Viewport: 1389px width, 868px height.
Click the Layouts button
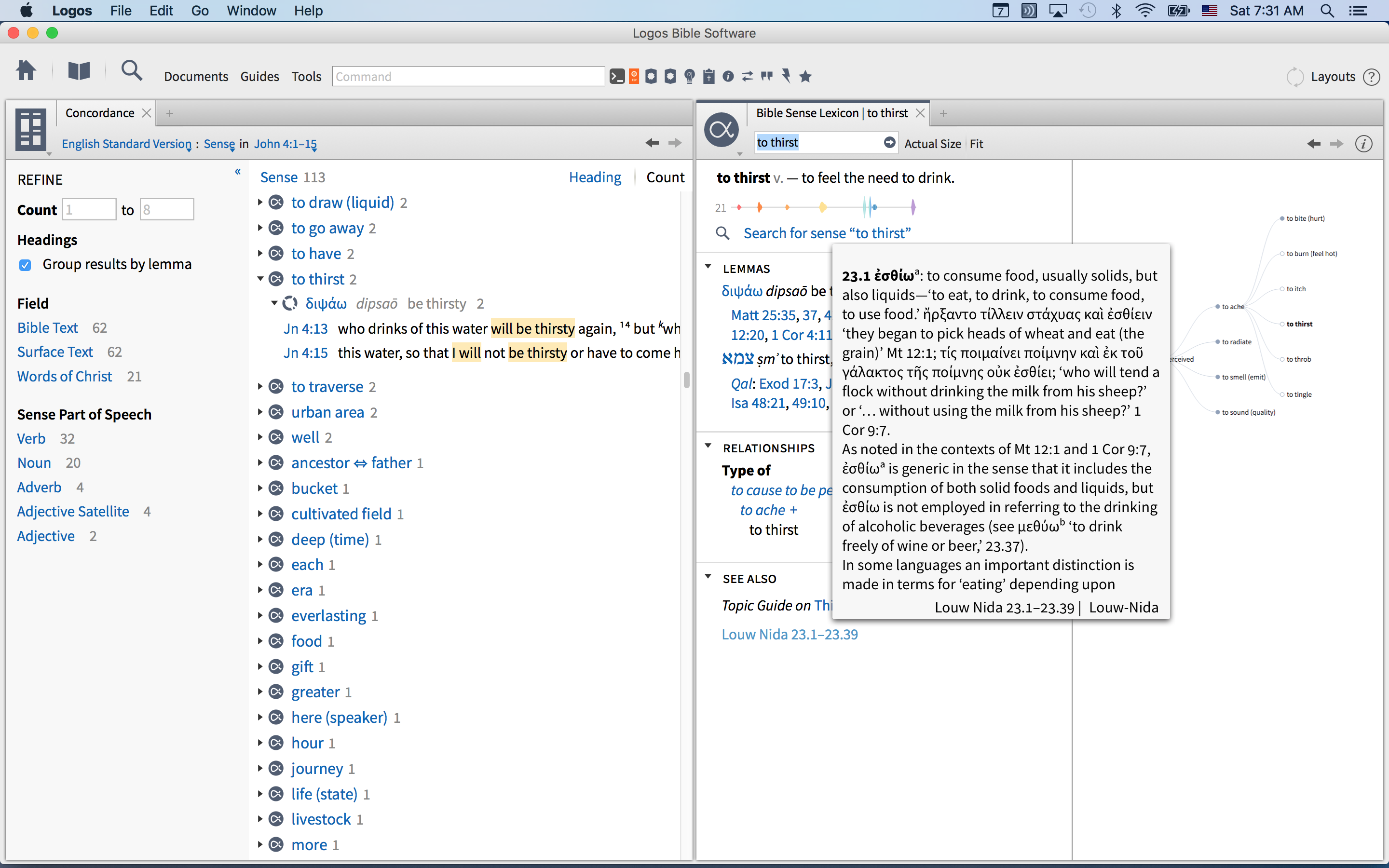tap(1333, 77)
